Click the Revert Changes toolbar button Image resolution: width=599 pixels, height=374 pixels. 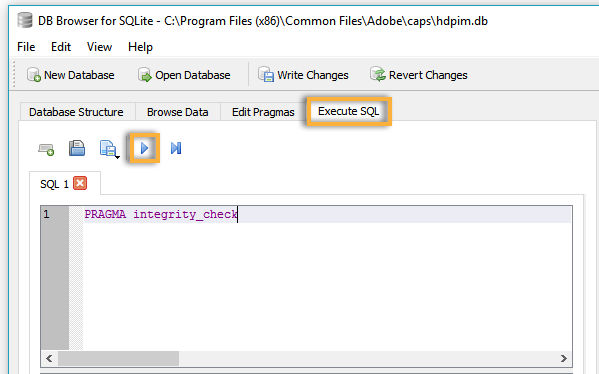419,75
